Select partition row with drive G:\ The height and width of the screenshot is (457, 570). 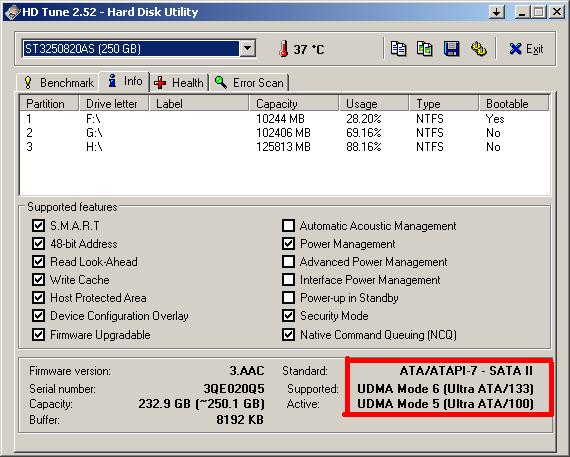tap(285, 133)
